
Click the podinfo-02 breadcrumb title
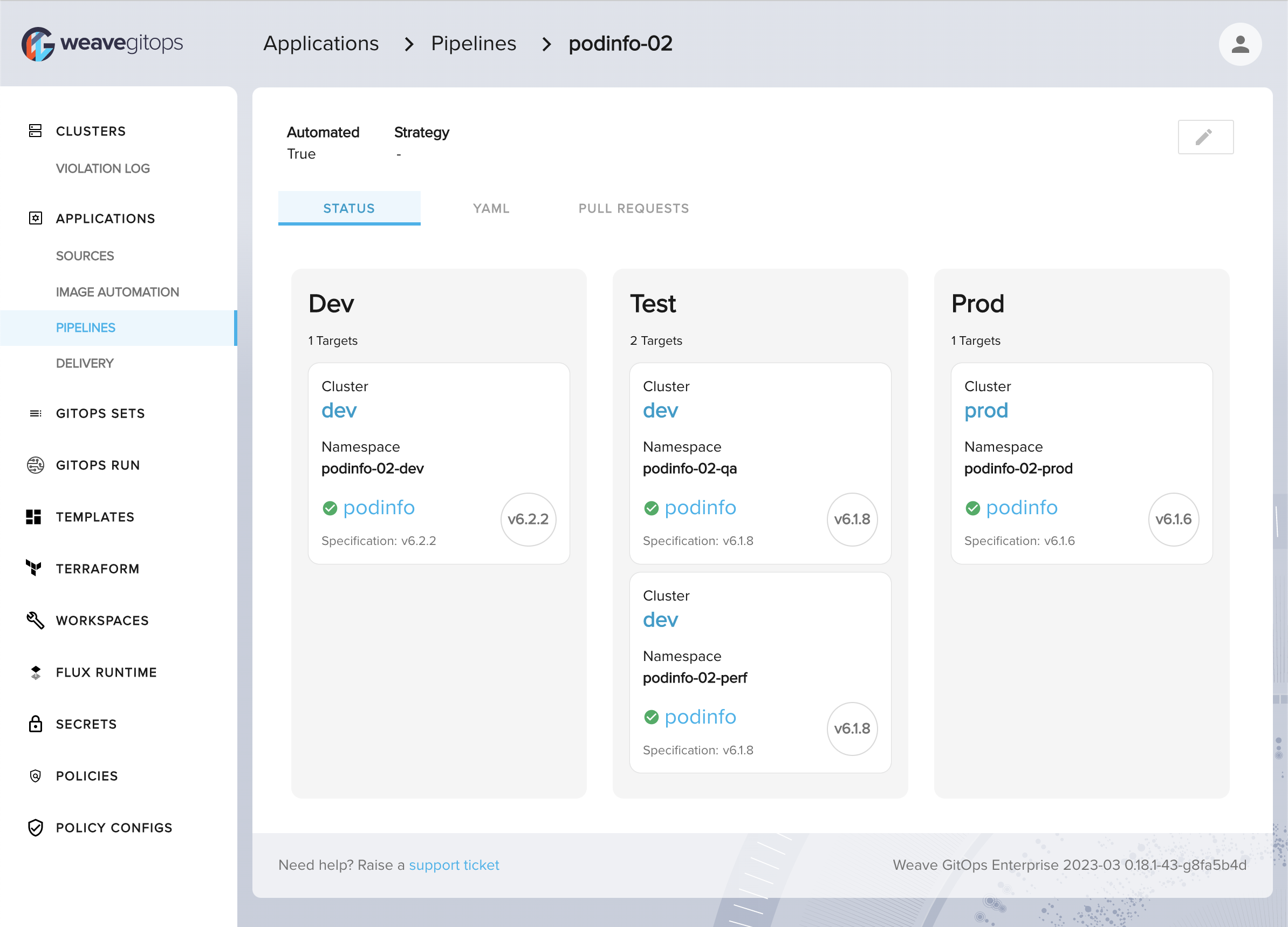[x=620, y=44]
